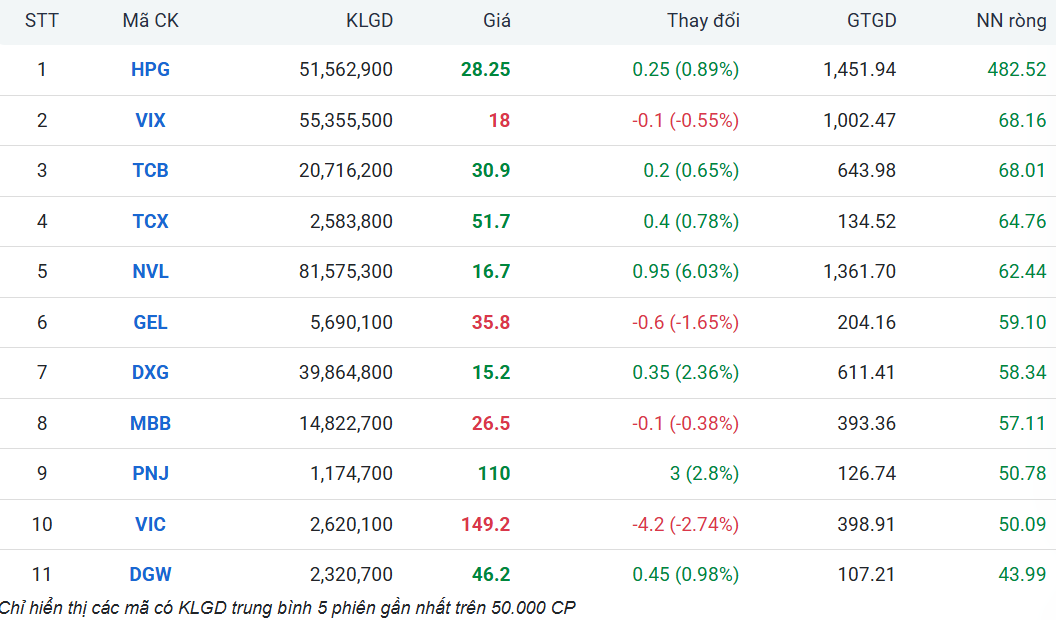This screenshot has width=1056, height=620.
Task: Open the VIX stock ticker link
Action: (x=150, y=120)
